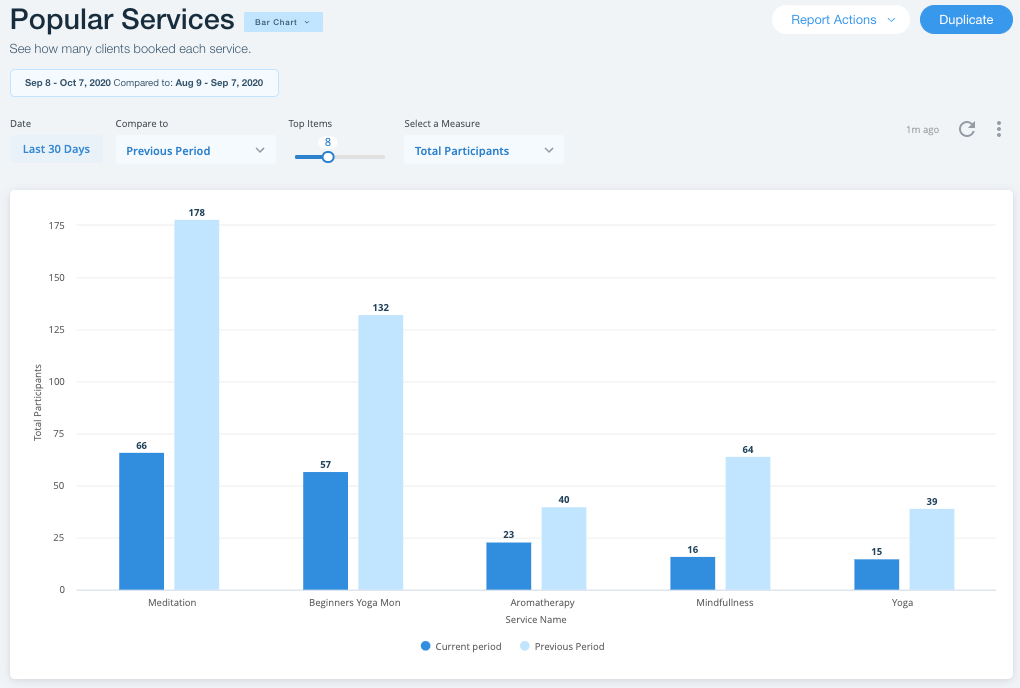Click the Total Participants y-axis label
Screen dimensions: 1020x688
pos(37,400)
